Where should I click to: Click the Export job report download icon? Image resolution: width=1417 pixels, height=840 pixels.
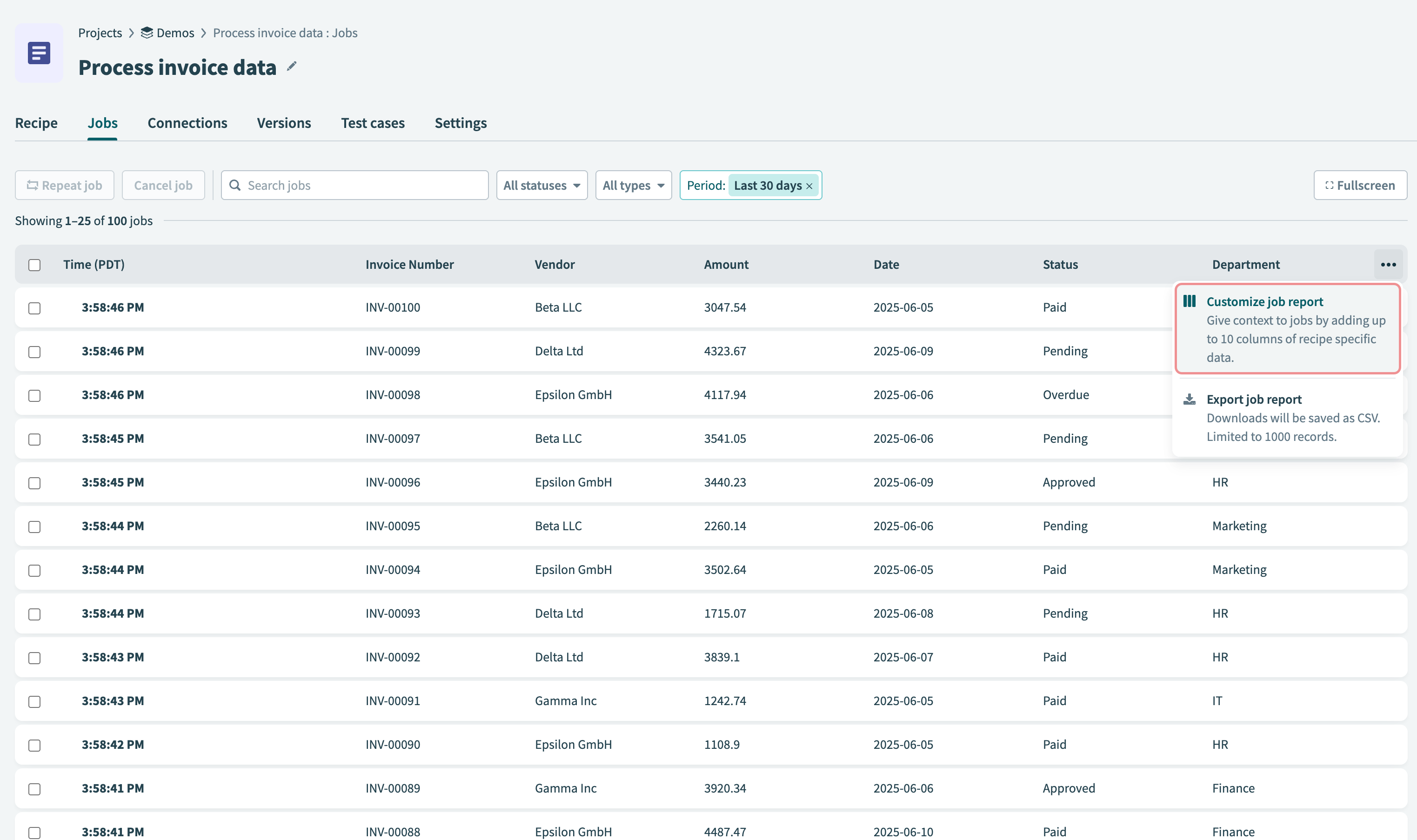(x=1190, y=400)
